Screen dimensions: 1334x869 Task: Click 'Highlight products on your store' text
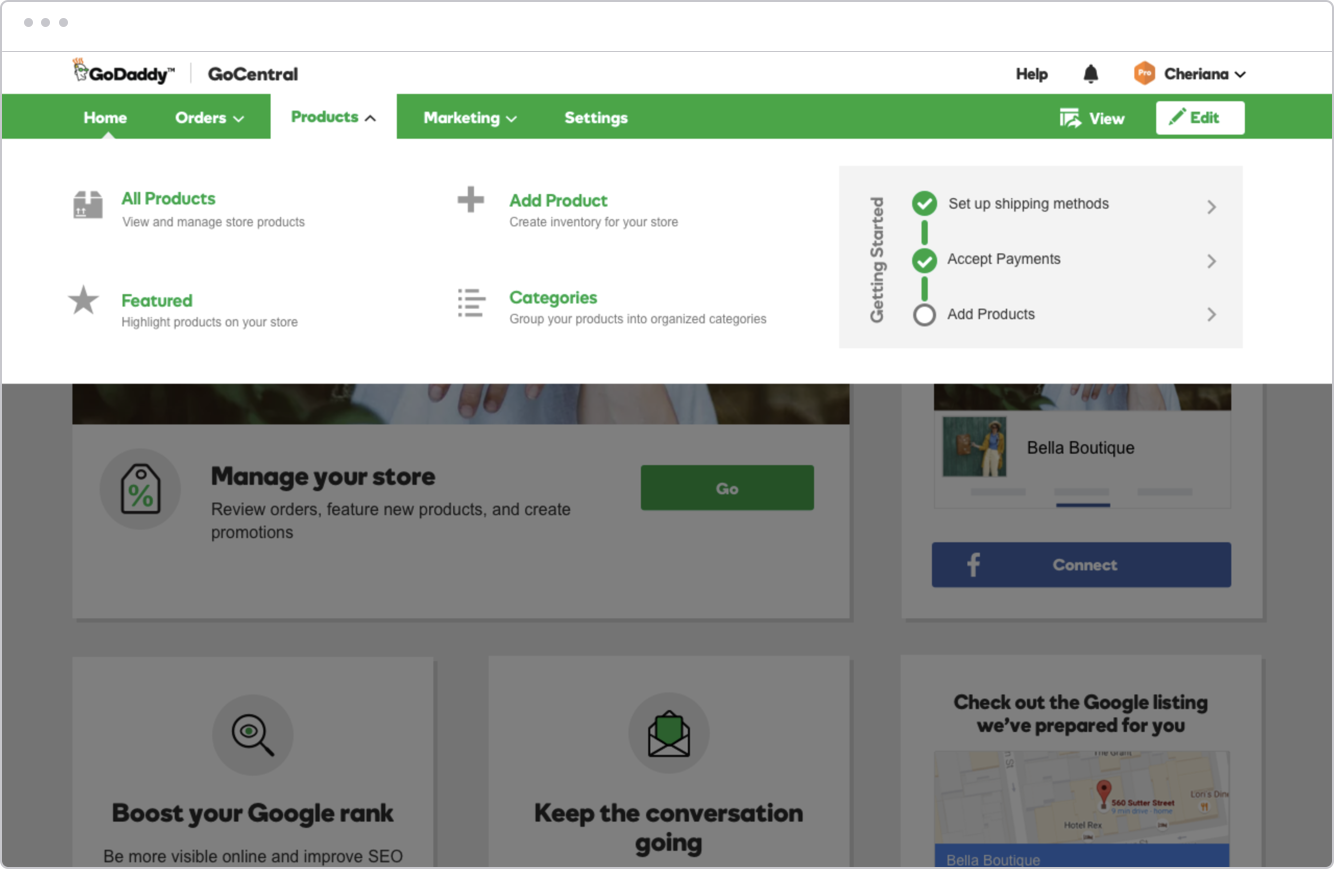point(209,322)
